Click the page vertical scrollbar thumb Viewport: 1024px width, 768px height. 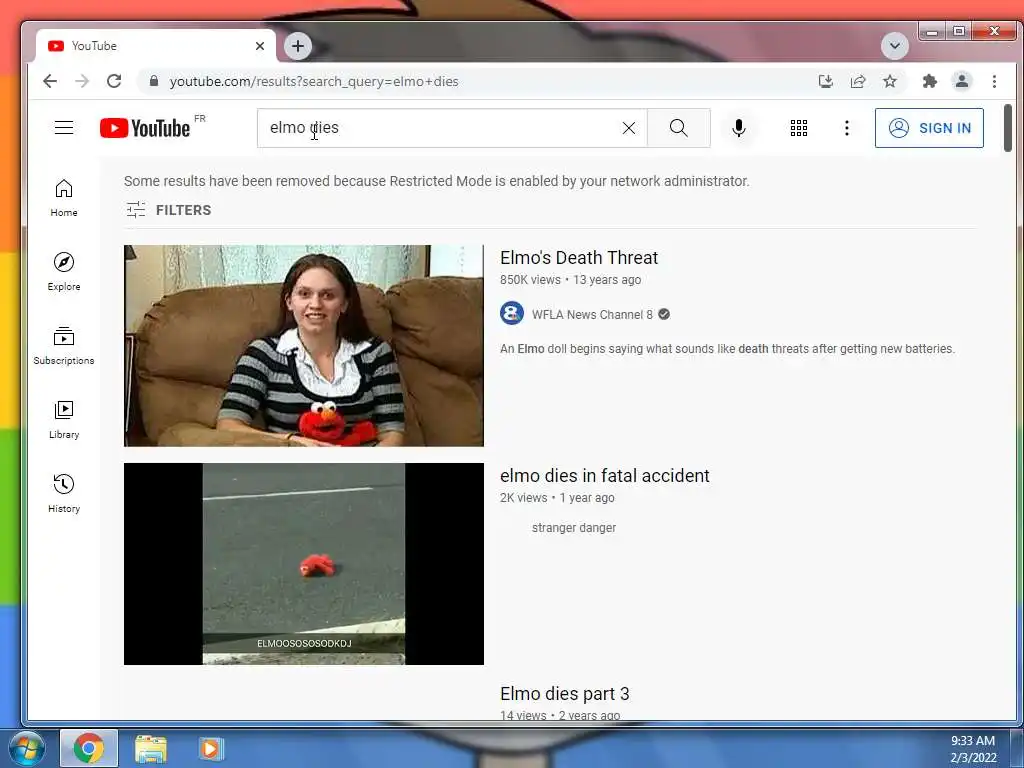(x=1008, y=128)
